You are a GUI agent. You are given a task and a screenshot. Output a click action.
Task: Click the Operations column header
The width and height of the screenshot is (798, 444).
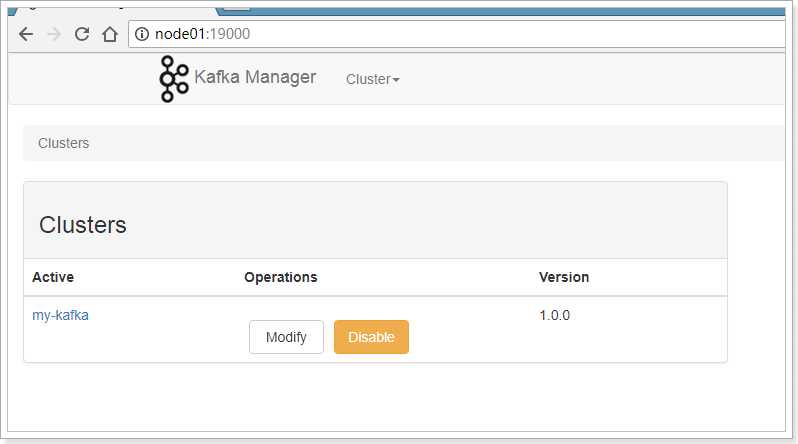click(280, 277)
